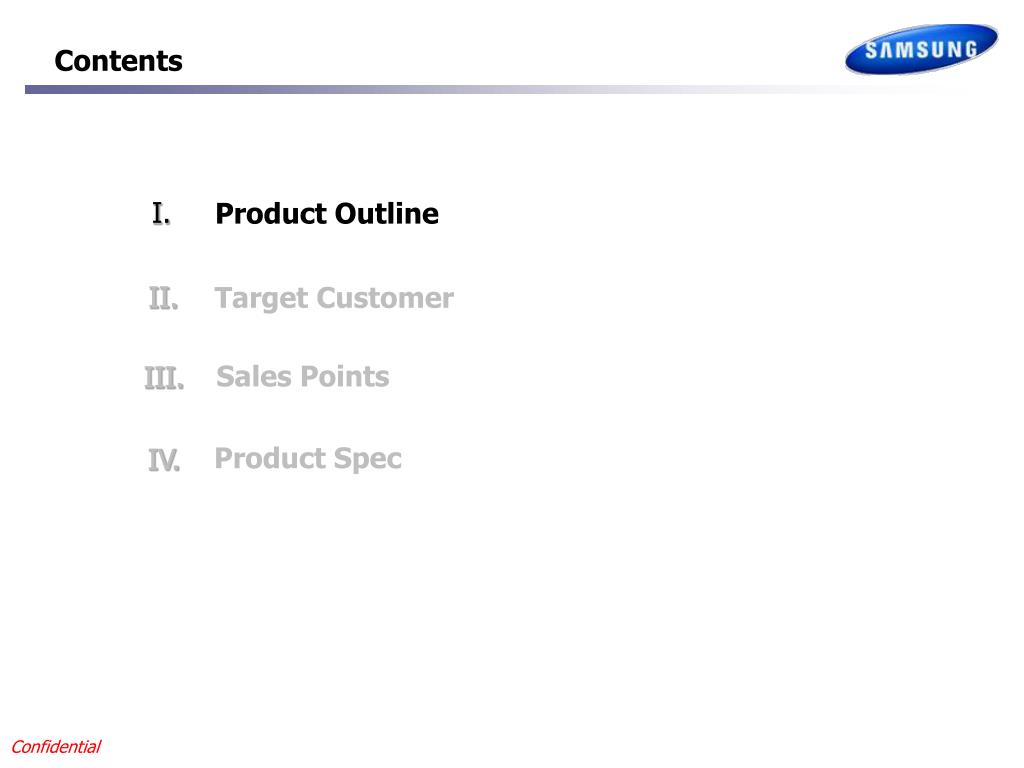Click the Samsung logo

click(921, 49)
